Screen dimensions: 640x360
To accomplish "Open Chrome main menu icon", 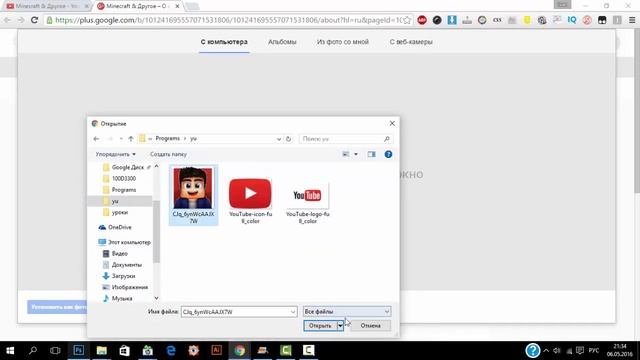I will click(x=632, y=20).
